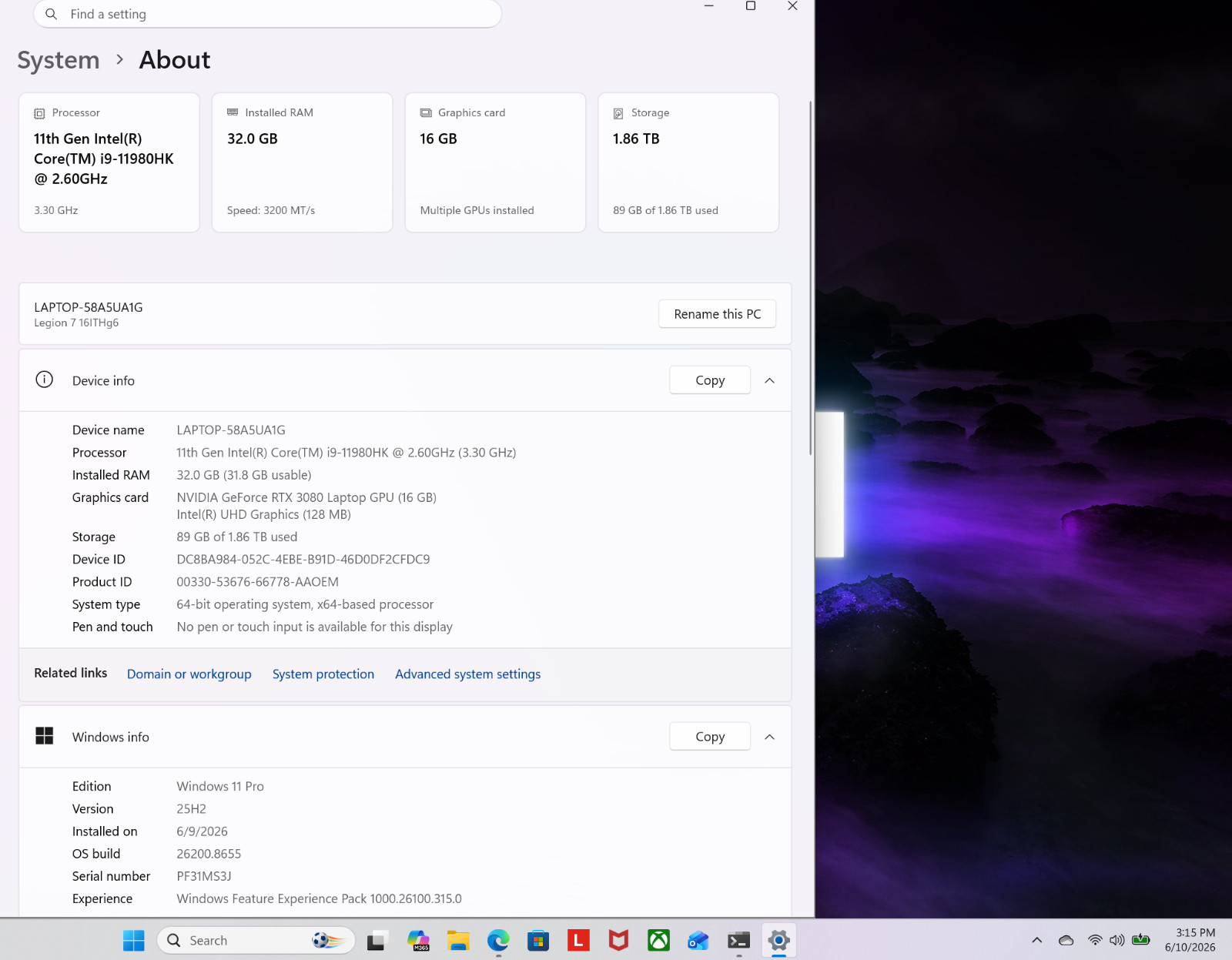Open the OneDrive cloud tray icon

[x=1066, y=940]
